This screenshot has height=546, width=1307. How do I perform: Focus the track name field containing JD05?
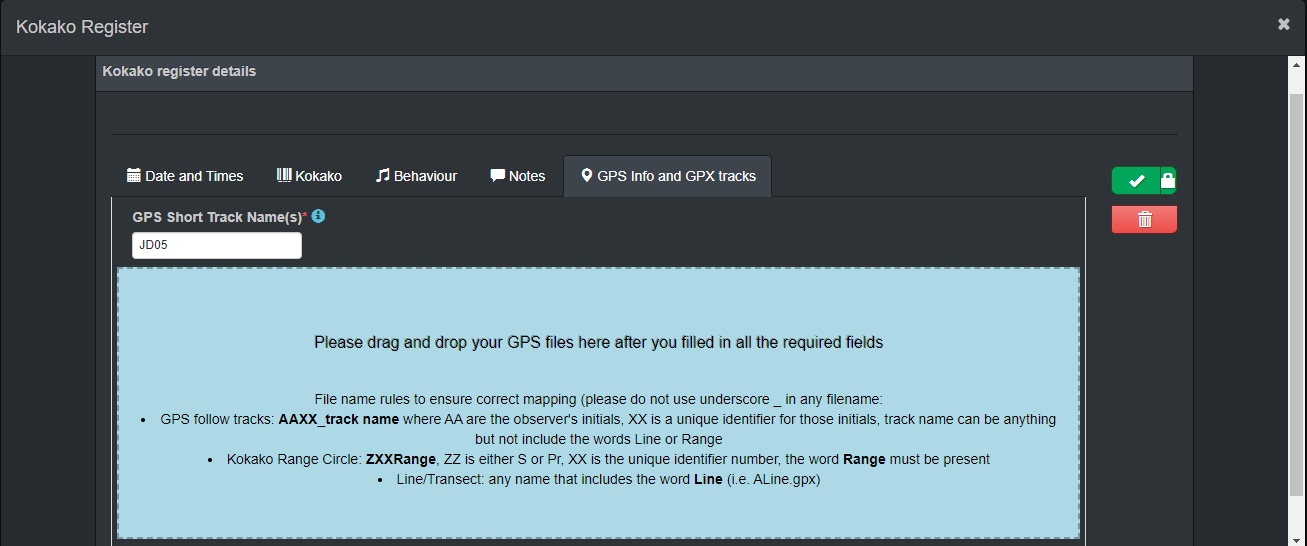217,246
